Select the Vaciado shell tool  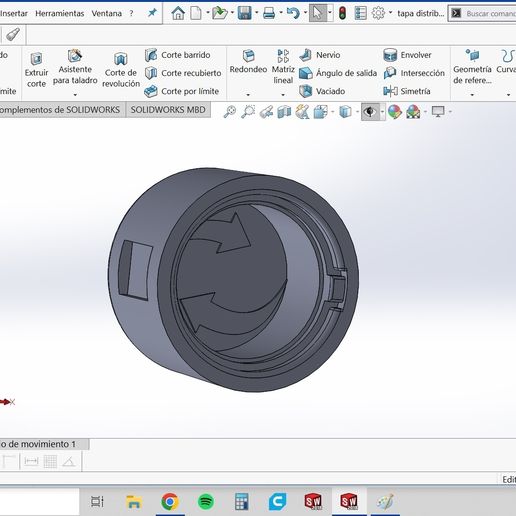tap(322, 91)
